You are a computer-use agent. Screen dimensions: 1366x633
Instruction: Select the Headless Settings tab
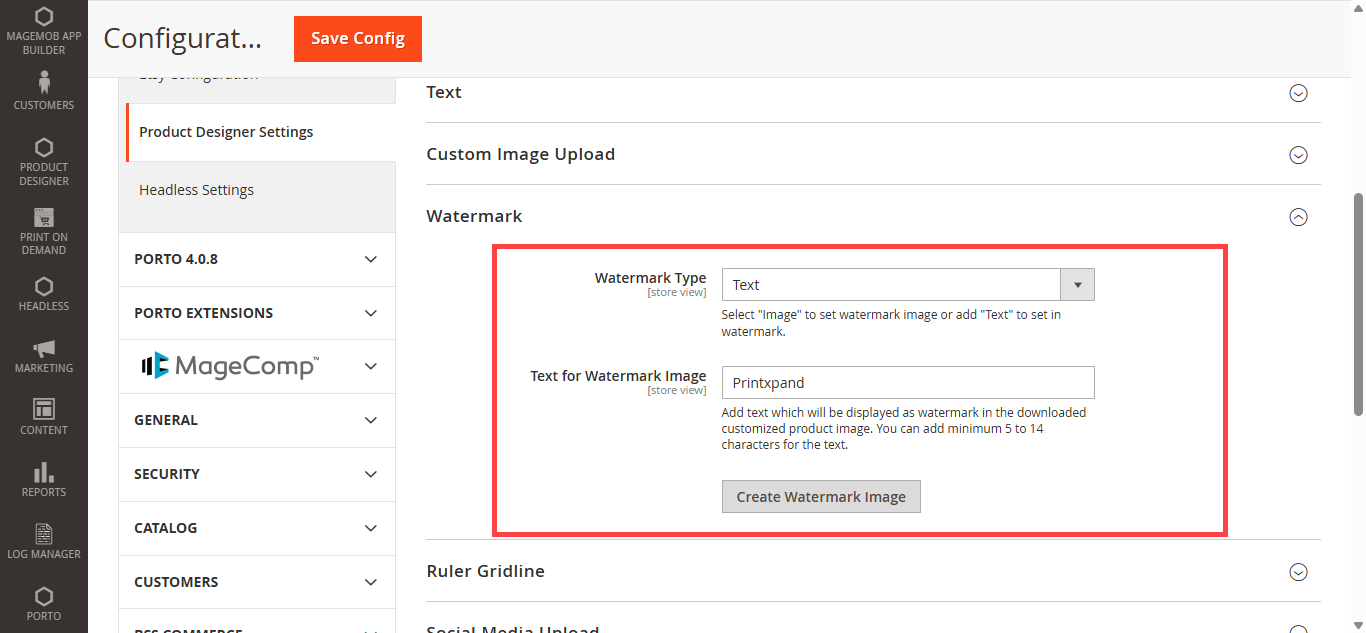point(196,190)
